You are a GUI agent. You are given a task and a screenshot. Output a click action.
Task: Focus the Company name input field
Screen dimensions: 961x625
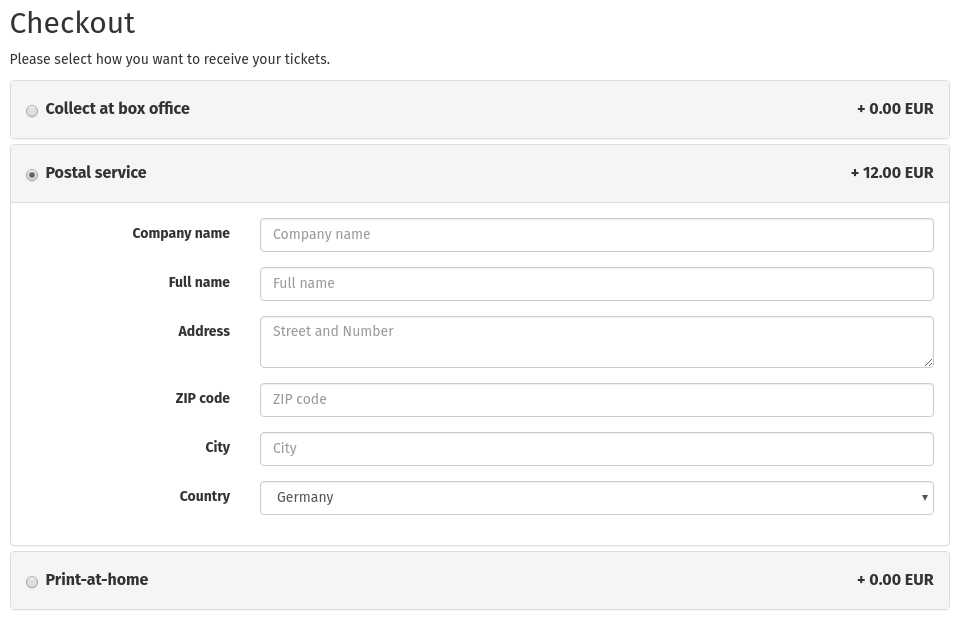(x=596, y=235)
